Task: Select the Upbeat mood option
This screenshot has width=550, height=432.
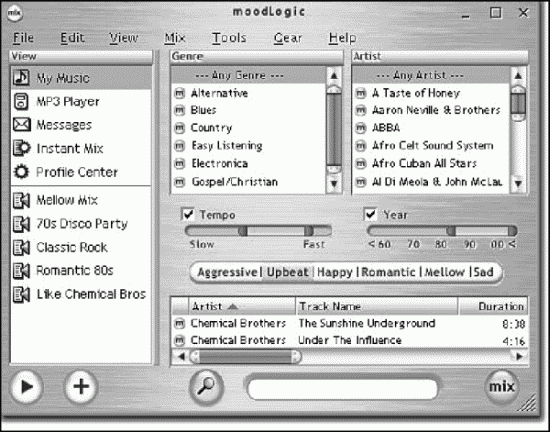Action: pyautogui.click(x=288, y=272)
